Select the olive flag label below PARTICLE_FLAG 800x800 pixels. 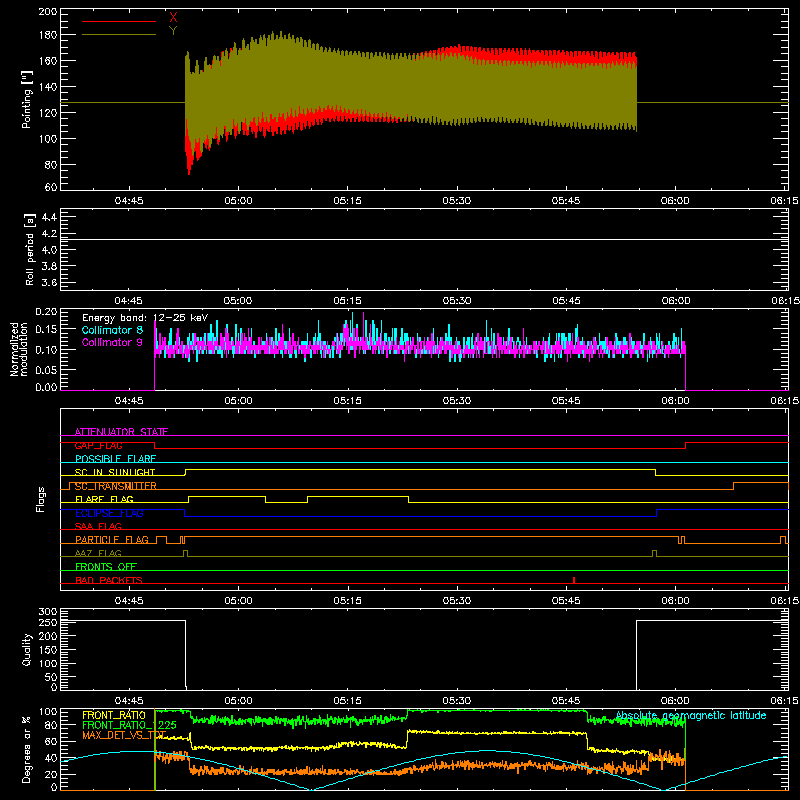98,553
